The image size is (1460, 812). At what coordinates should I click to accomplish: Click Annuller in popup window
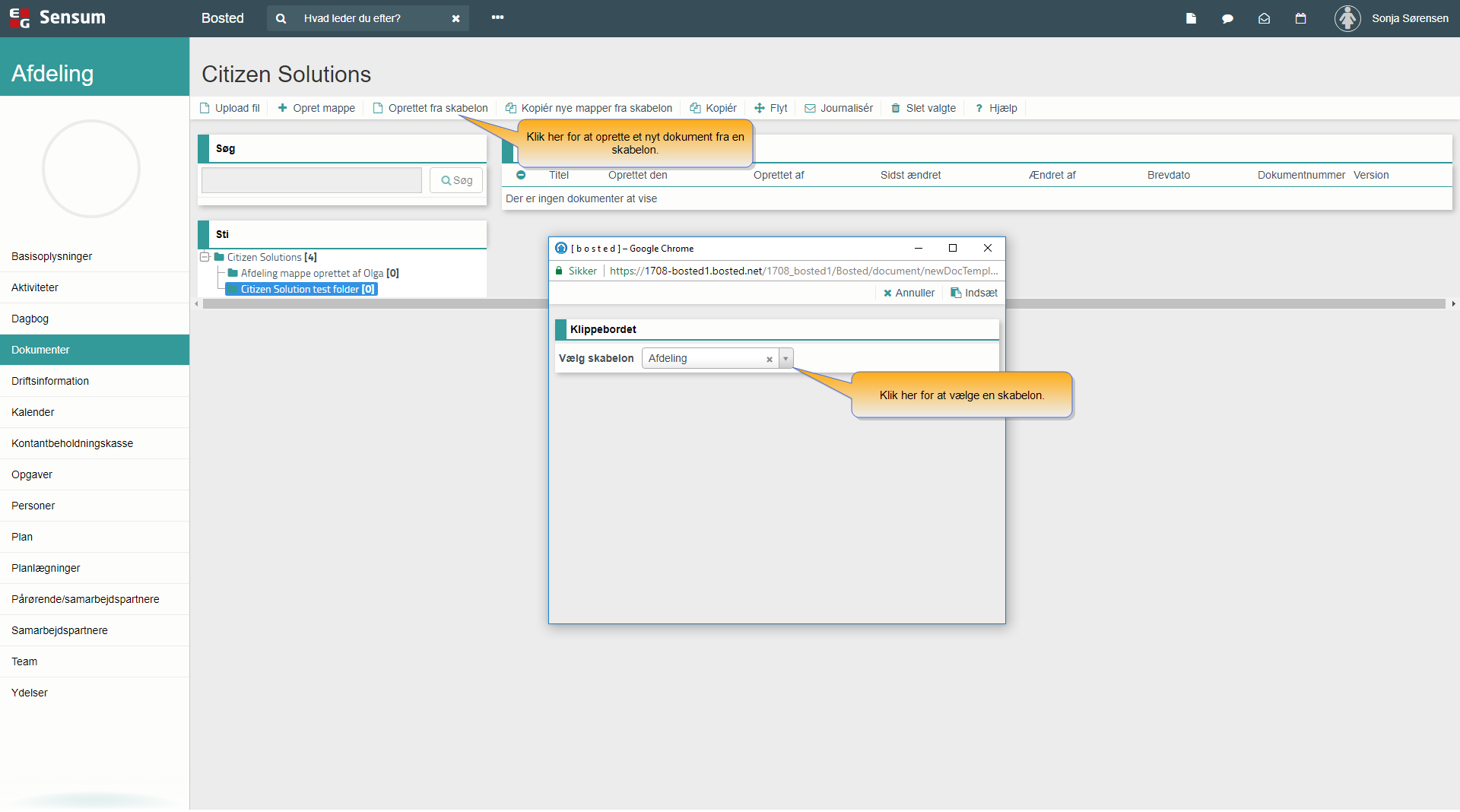(x=909, y=293)
